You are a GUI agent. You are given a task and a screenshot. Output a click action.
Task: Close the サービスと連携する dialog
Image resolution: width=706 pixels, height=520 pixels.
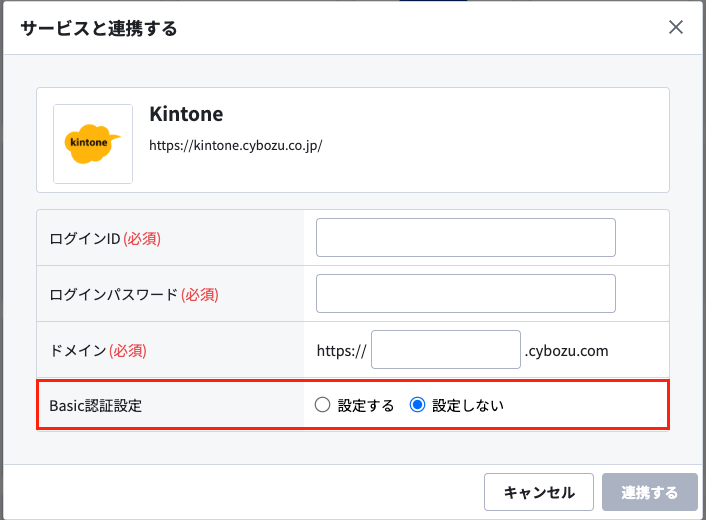(675, 27)
